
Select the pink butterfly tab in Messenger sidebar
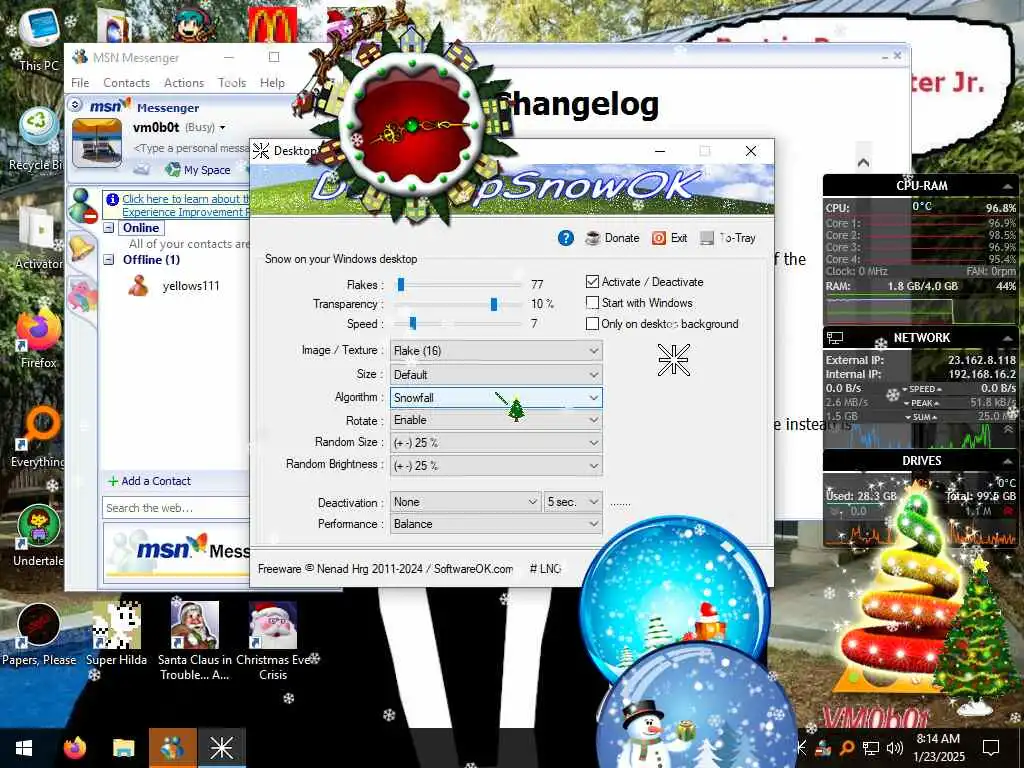point(82,295)
